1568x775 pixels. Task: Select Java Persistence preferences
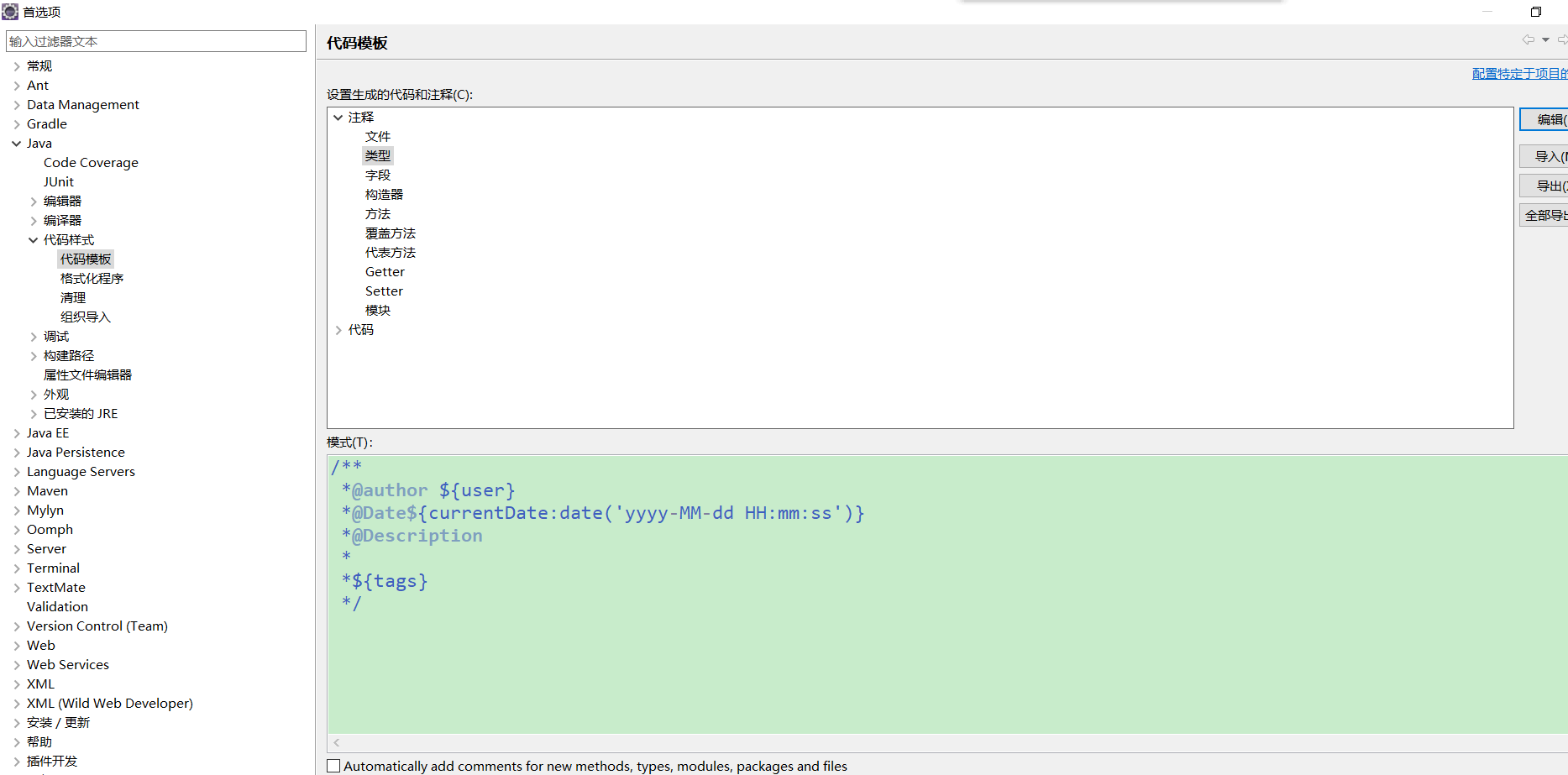[x=76, y=453]
